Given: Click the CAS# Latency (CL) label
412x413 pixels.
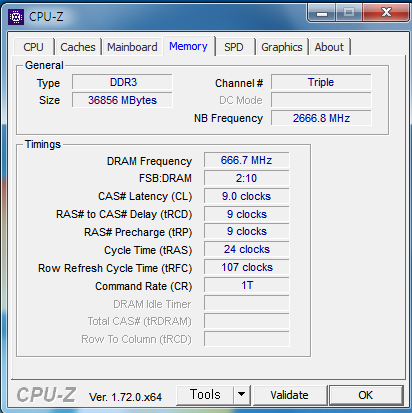Looking at the screenshot, I should tap(145, 196).
